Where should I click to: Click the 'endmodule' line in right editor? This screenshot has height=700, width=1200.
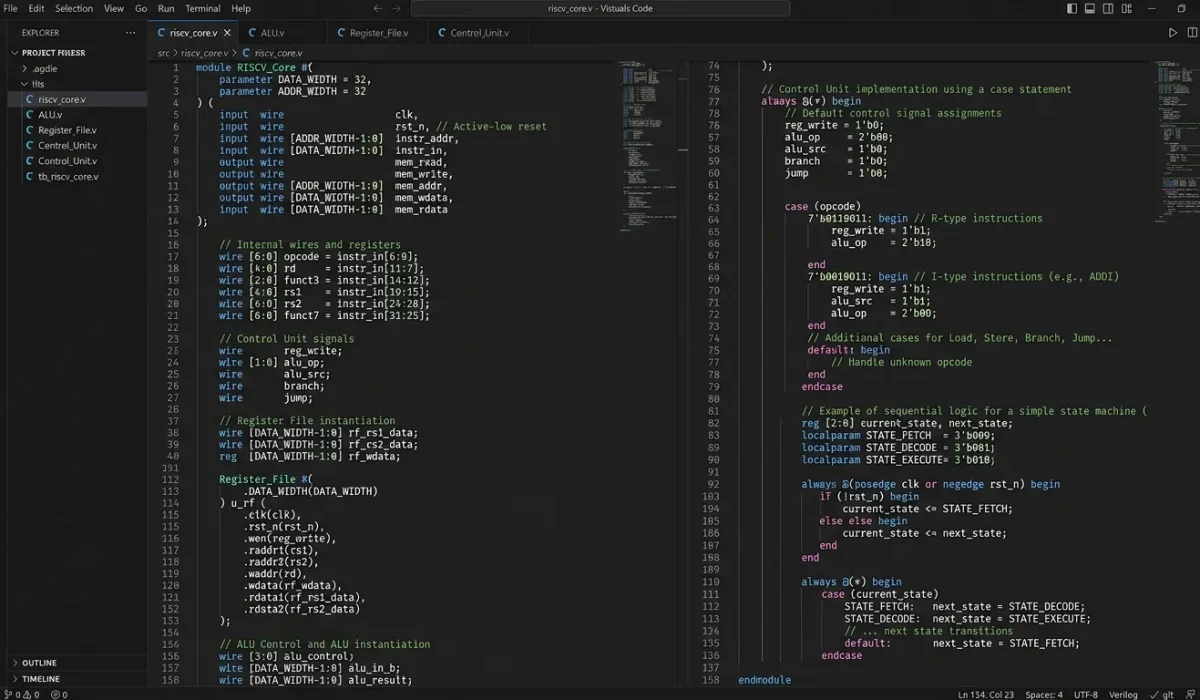[764, 680]
